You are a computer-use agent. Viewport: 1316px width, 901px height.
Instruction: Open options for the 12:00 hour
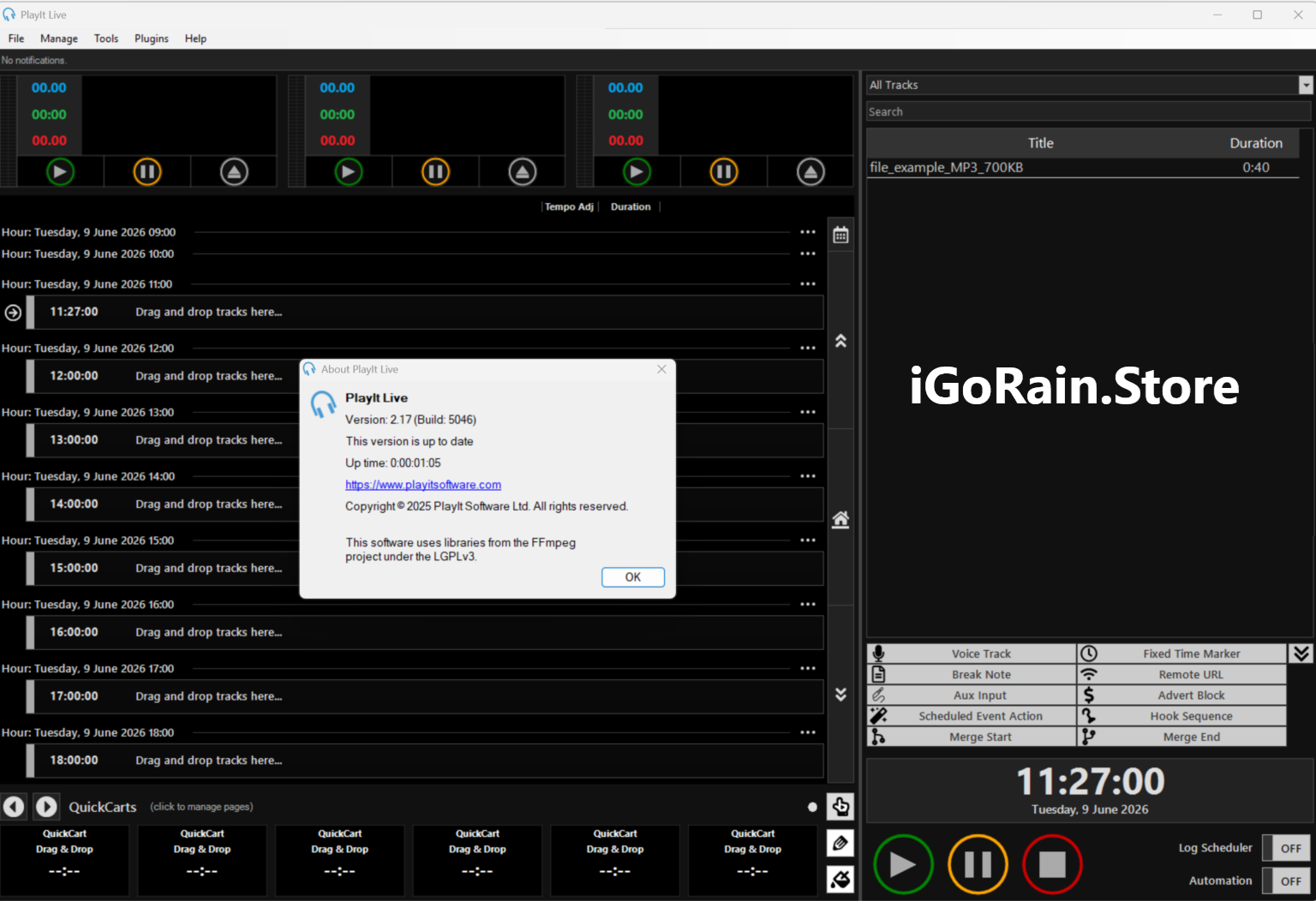pyautogui.click(x=808, y=348)
